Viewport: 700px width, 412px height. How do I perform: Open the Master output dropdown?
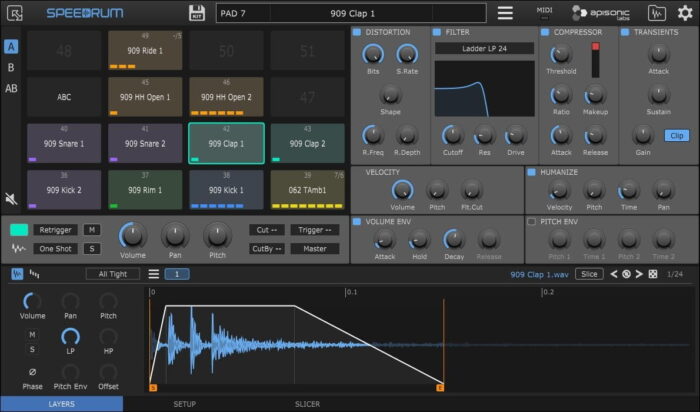click(314, 249)
